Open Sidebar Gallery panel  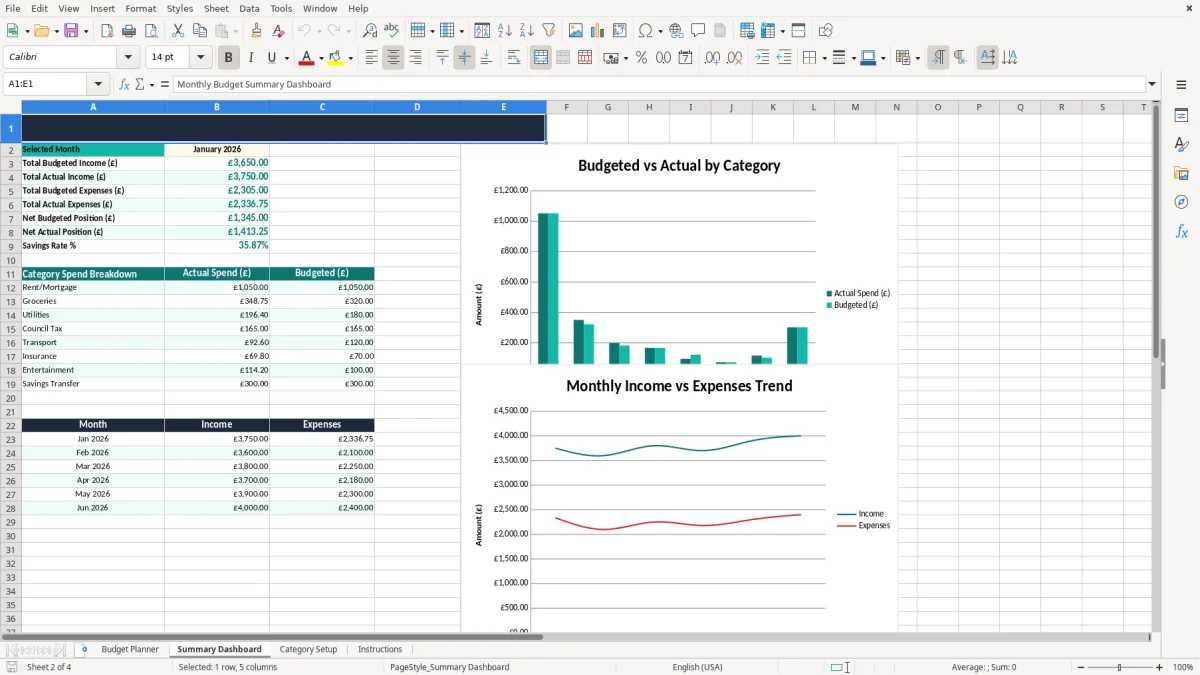point(1181,174)
